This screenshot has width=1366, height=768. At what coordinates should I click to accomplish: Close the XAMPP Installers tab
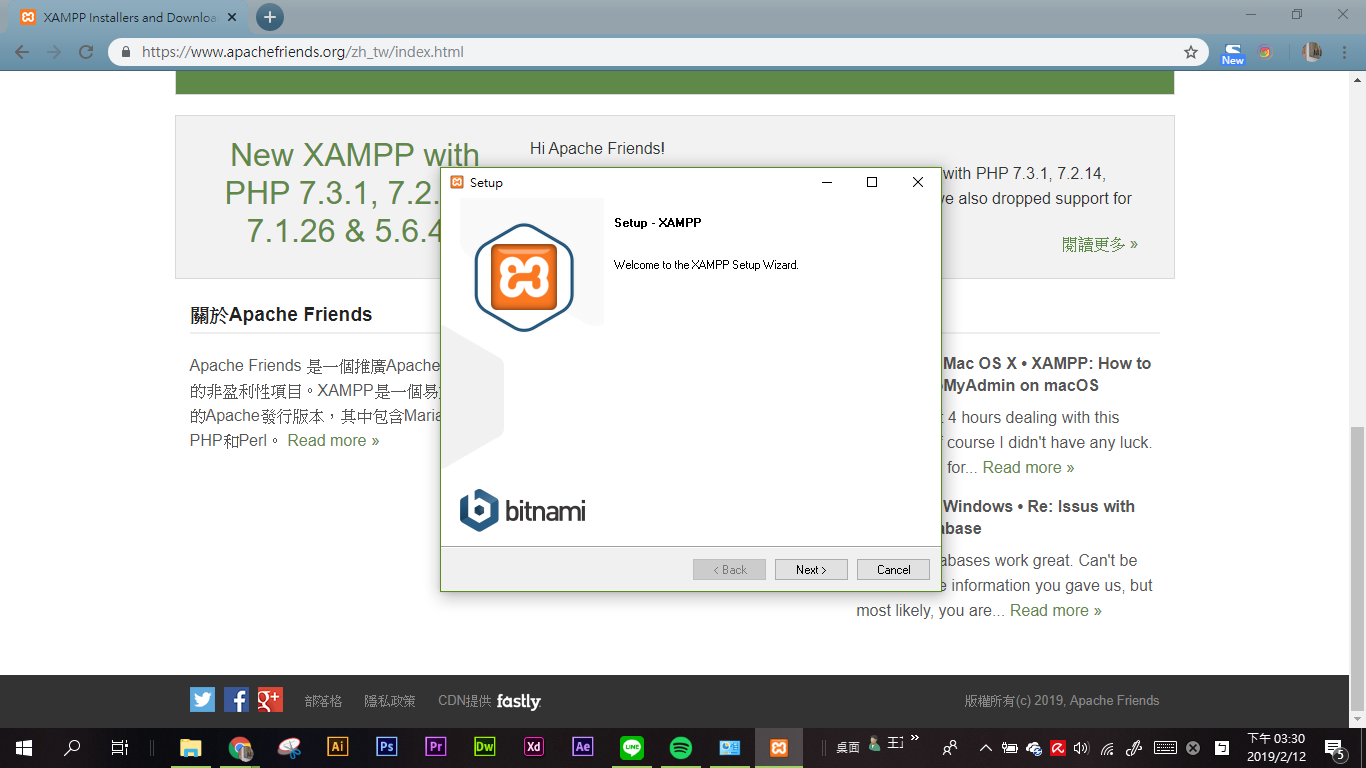[x=234, y=18]
